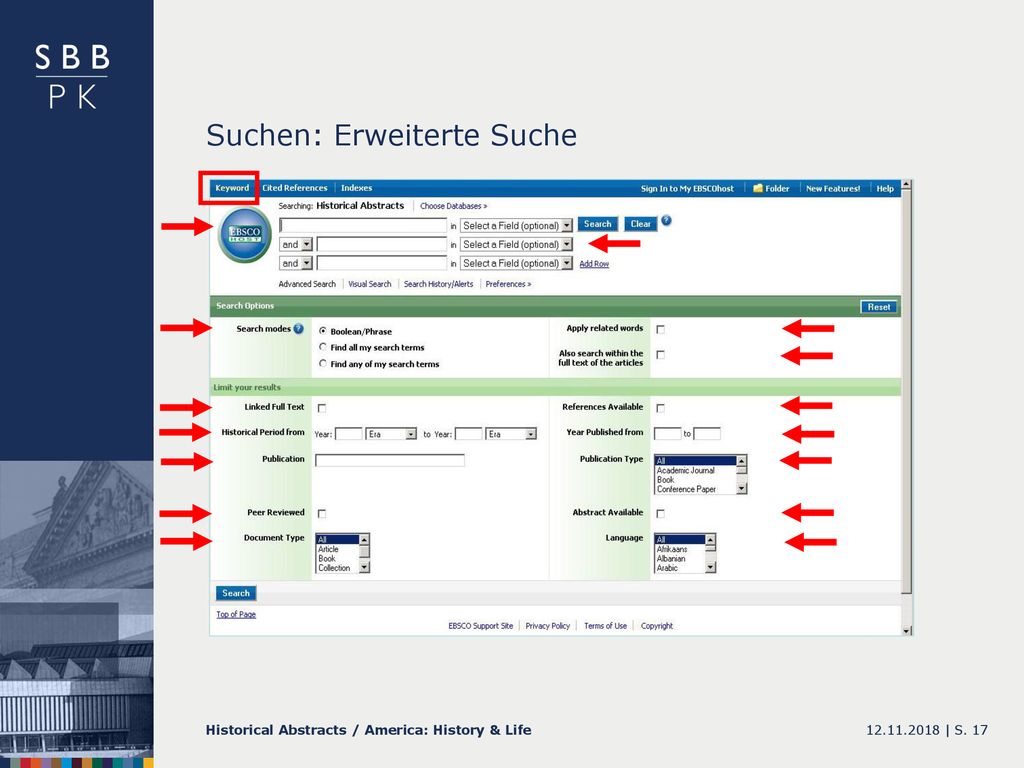Open first Select a Field dropdown

(517, 225)
